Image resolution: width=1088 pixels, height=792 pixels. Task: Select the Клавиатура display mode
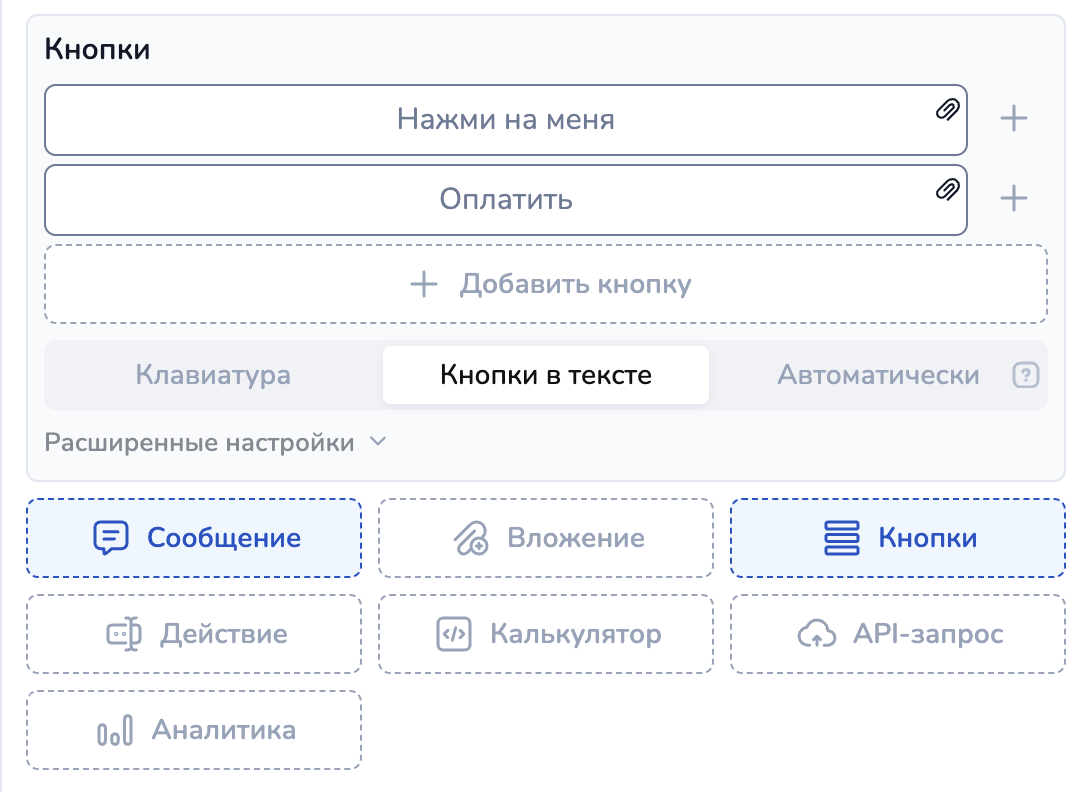pyautogui.click(x=213, y=376)
